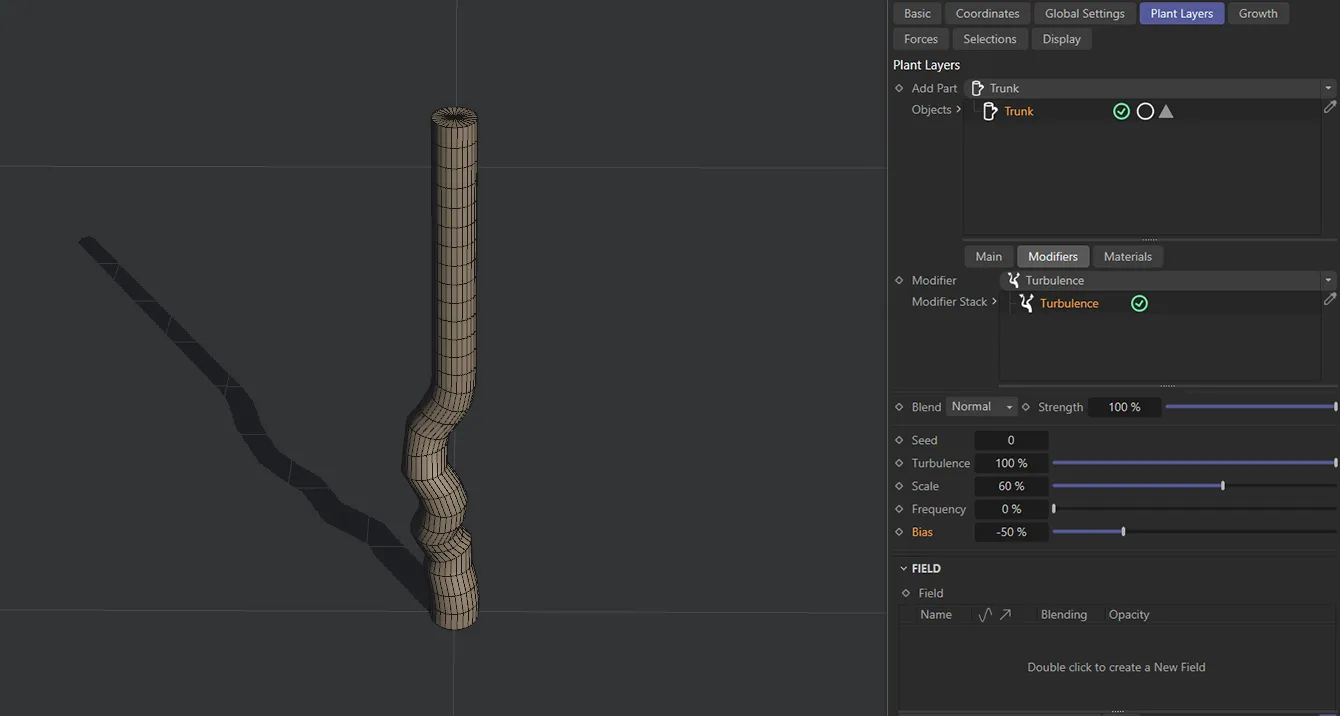
Task: Toggle the white circle on the Trunk layer row
Action: pyautogui.click(x=1145, y=111)
